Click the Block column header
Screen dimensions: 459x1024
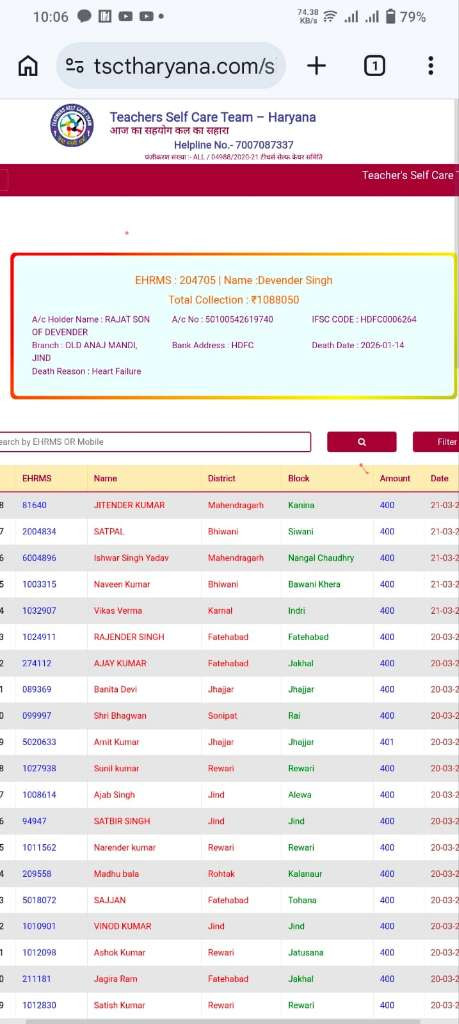298,478
